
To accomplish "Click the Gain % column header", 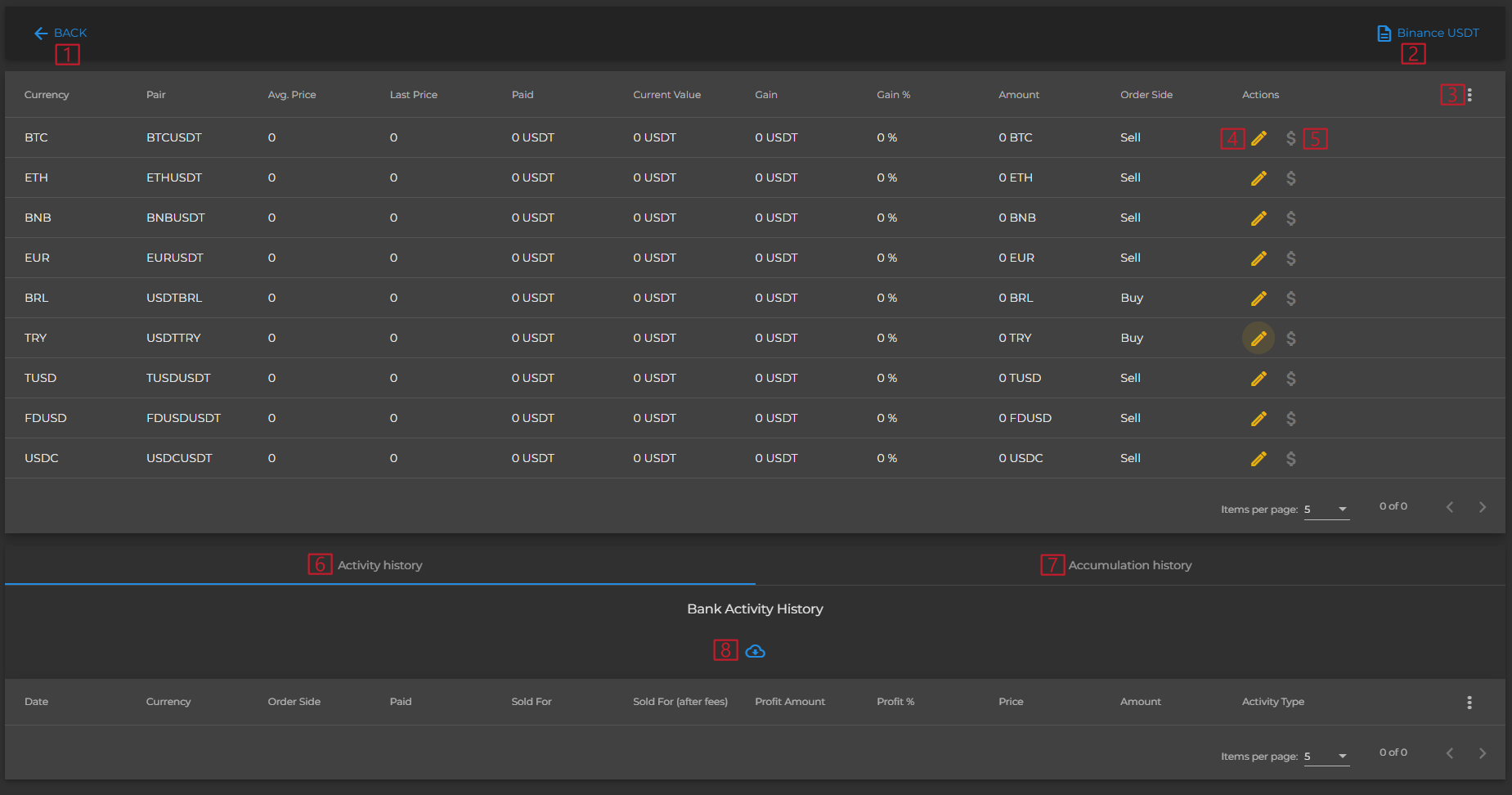I will click(893, 95).
